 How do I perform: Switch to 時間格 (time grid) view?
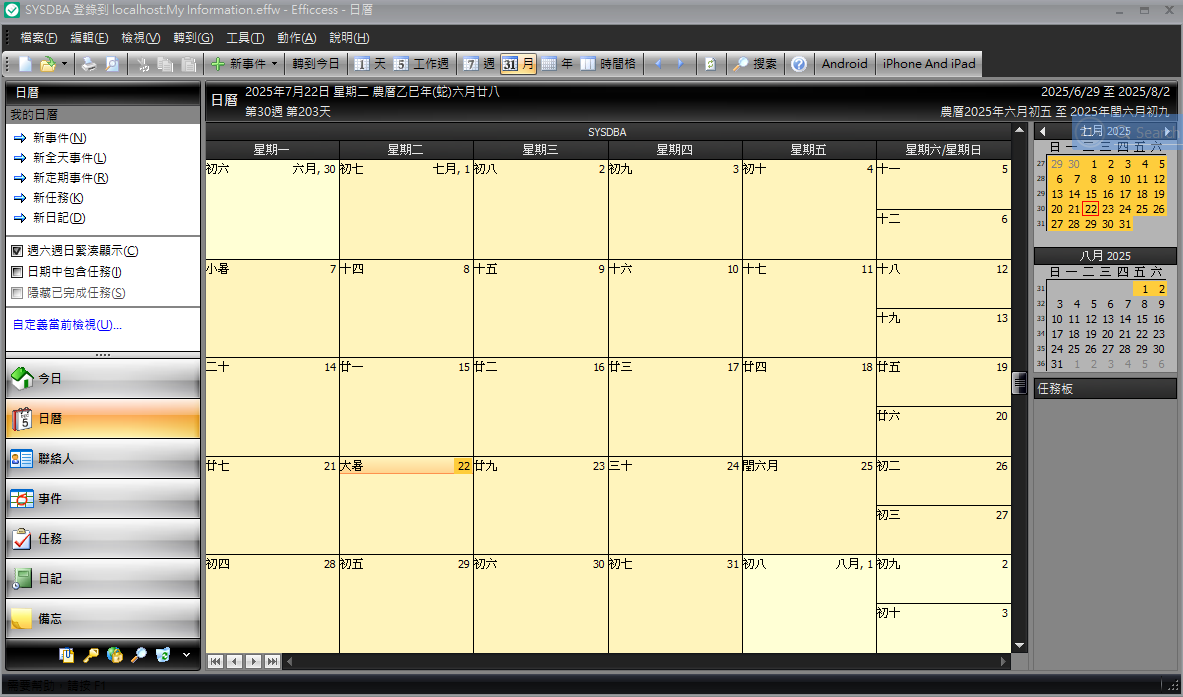pyautogui.click(x=608, y=64)
